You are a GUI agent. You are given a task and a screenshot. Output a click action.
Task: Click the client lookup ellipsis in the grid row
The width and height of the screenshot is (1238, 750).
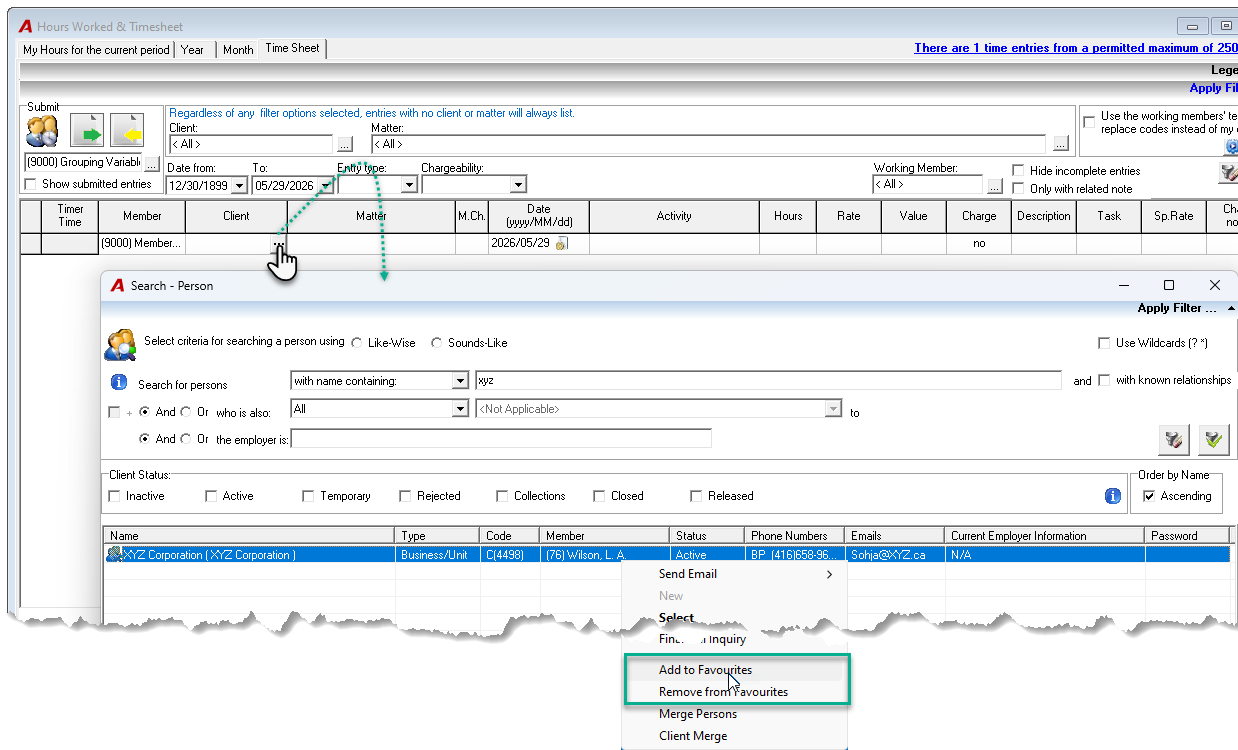click(x=279, y=244)
